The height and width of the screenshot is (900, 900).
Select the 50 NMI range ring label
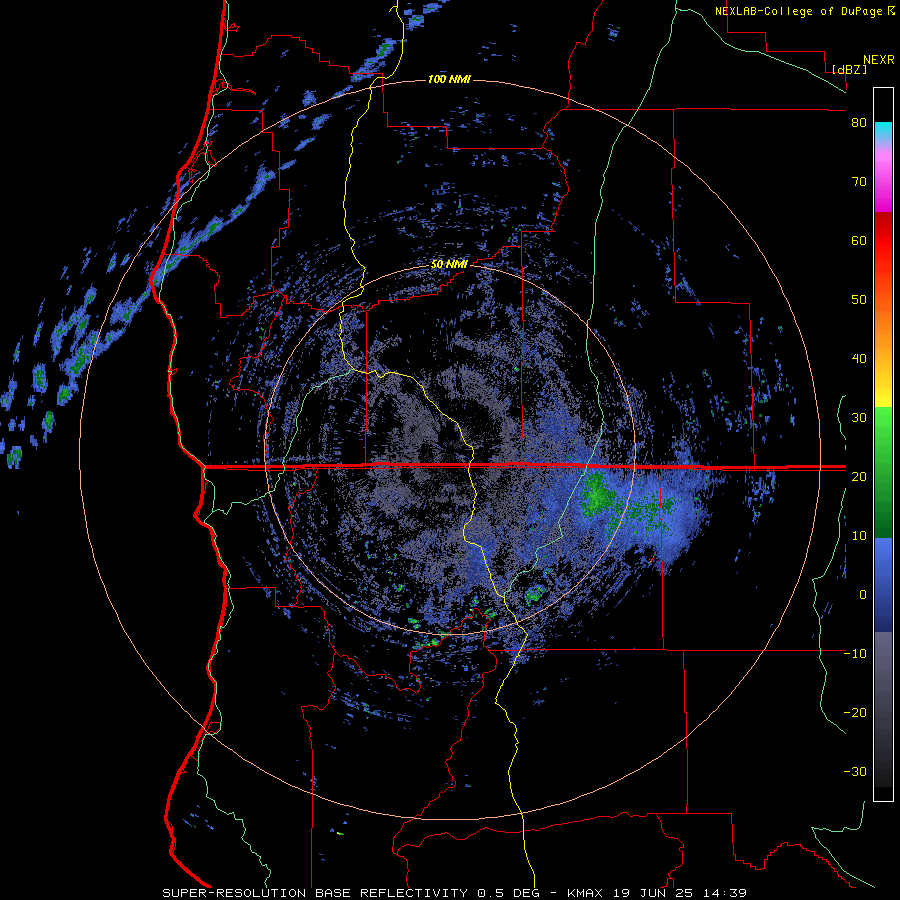[x=449, y=265]
